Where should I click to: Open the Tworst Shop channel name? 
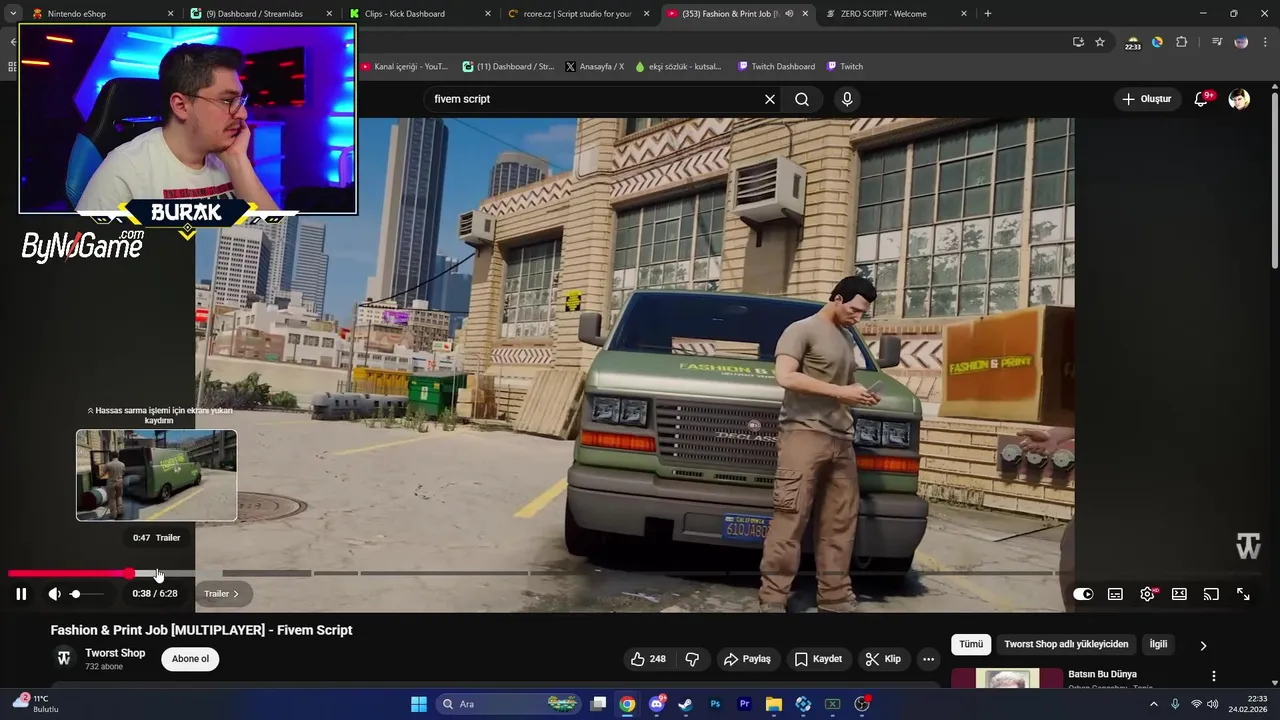tap(115, 653)
